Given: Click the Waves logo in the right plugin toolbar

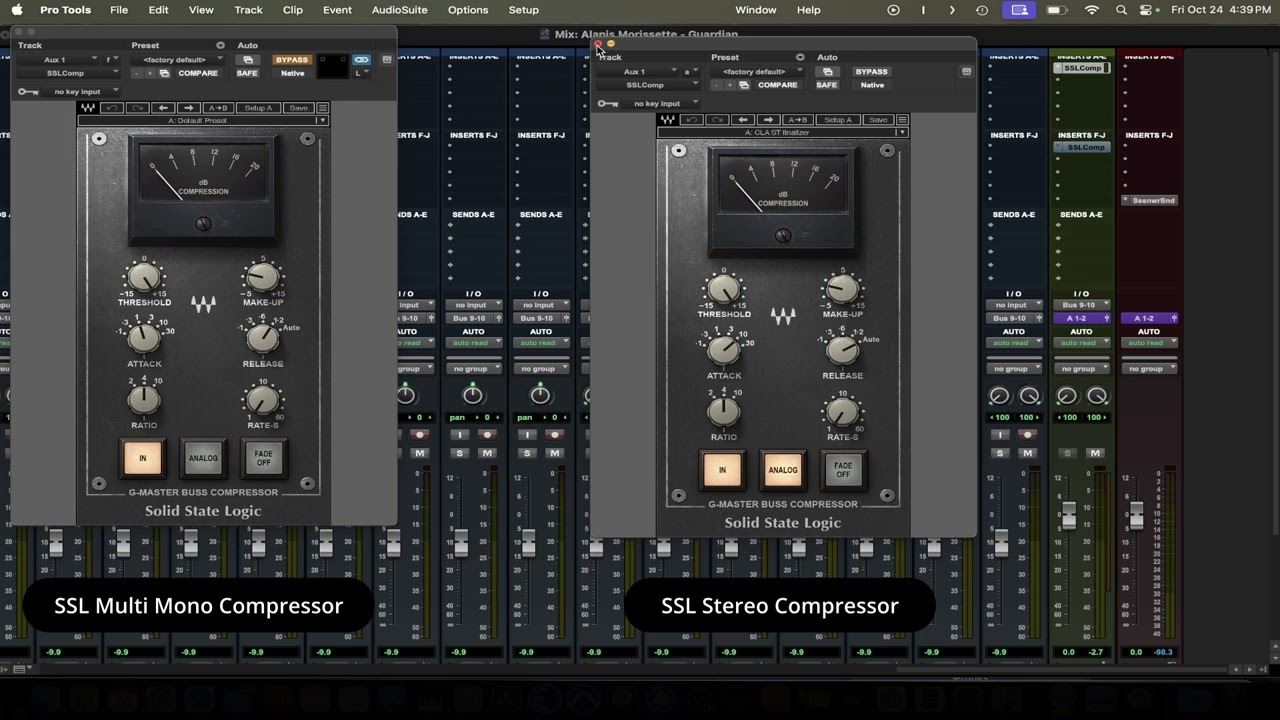Looking at the screenshot, I should [x=667, y=120].
